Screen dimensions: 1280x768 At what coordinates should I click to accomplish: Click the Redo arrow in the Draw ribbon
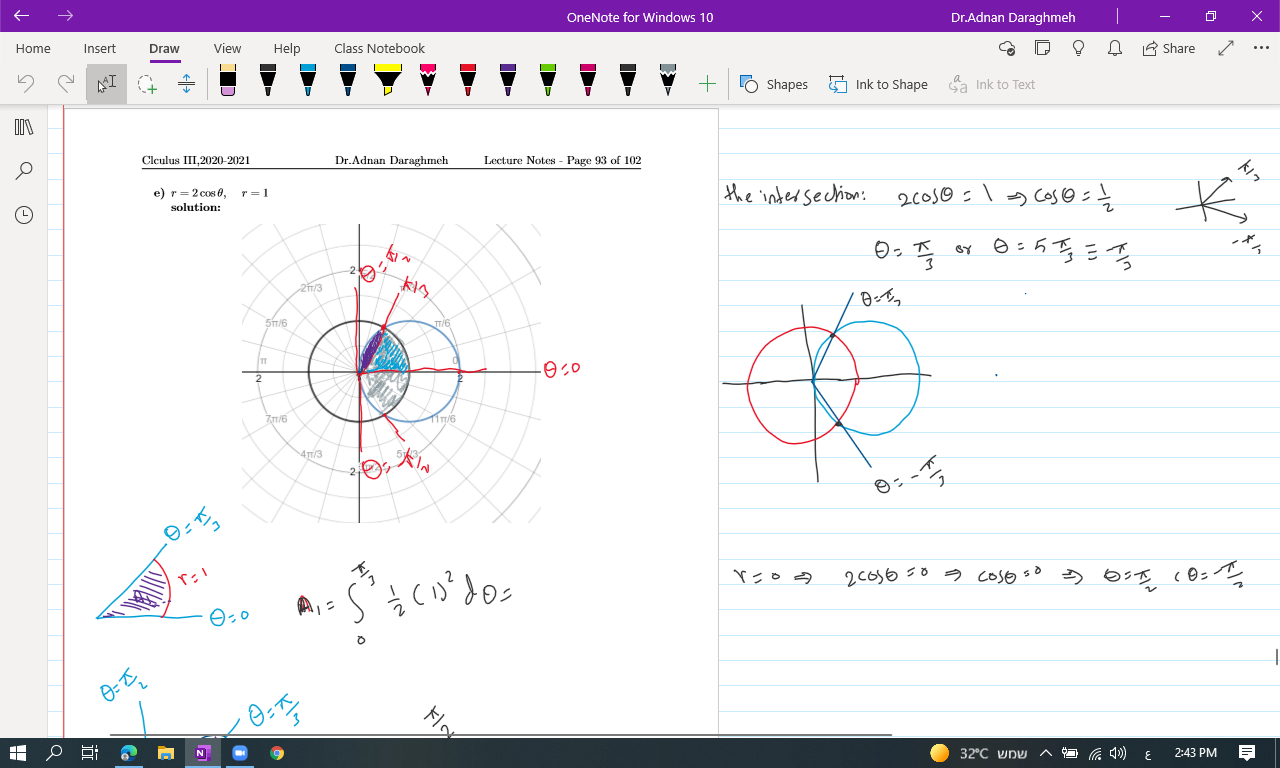66,84
